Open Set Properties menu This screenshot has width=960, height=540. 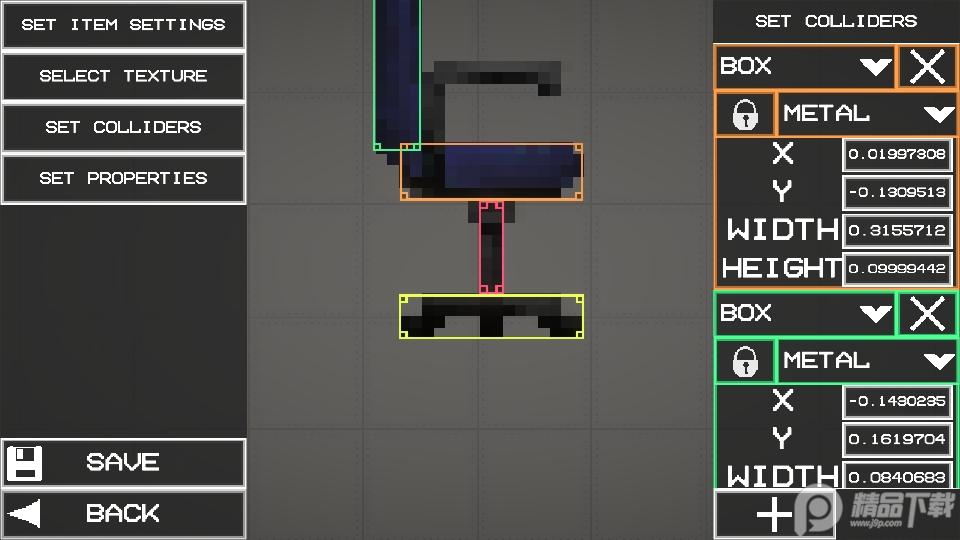123,178
